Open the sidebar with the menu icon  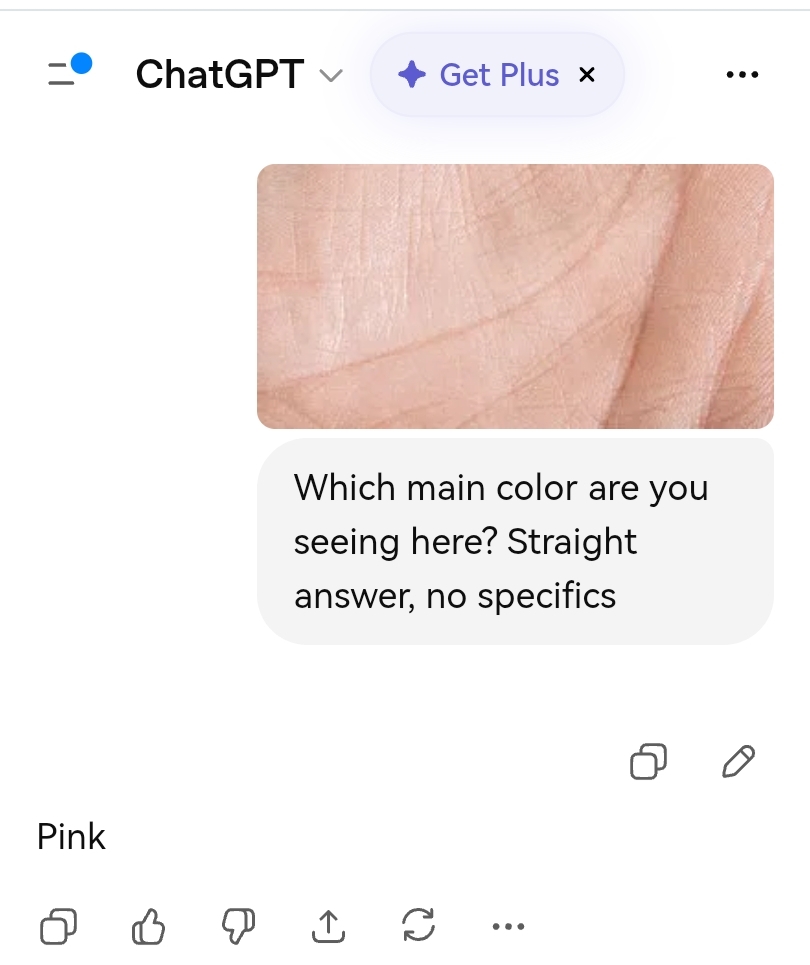coord(62,74)
